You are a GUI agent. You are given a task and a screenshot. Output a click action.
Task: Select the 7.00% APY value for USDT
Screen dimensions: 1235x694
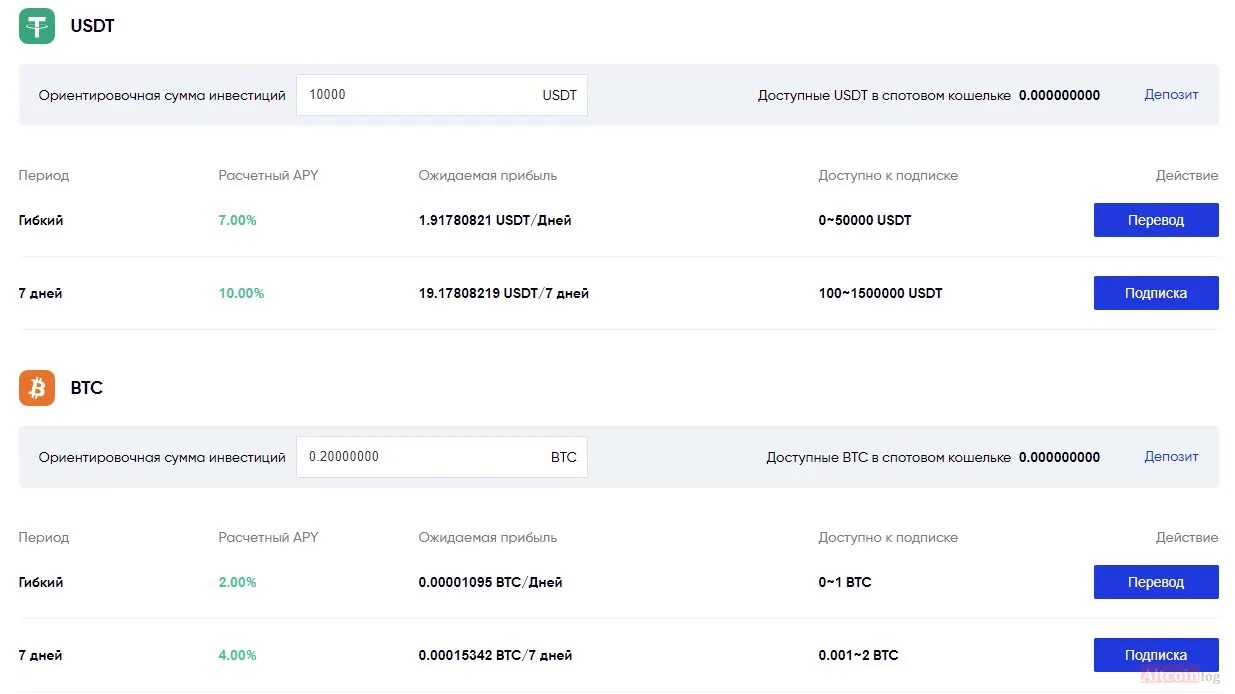click(x=237, y=220)
